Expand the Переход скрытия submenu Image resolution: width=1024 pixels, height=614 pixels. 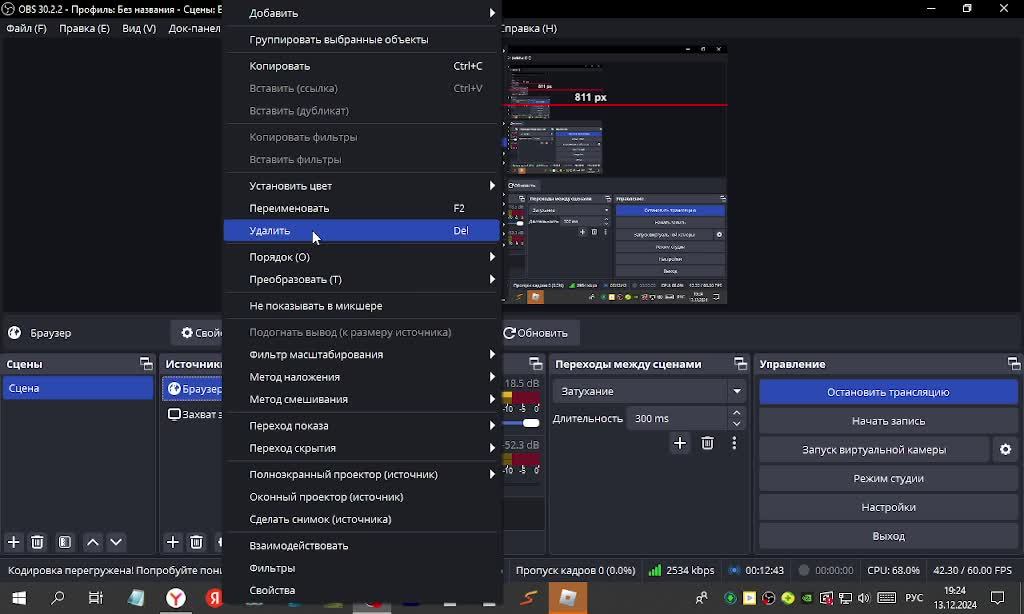(361, 448)
